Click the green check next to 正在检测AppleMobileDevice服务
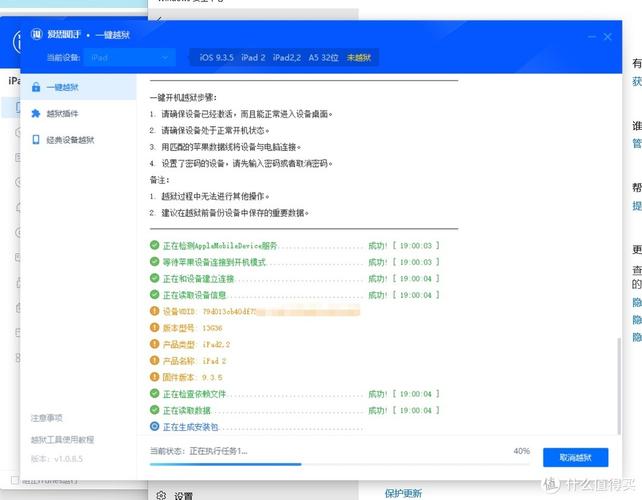The height and width of the screenshot is (500, 642). coord(154,245)
